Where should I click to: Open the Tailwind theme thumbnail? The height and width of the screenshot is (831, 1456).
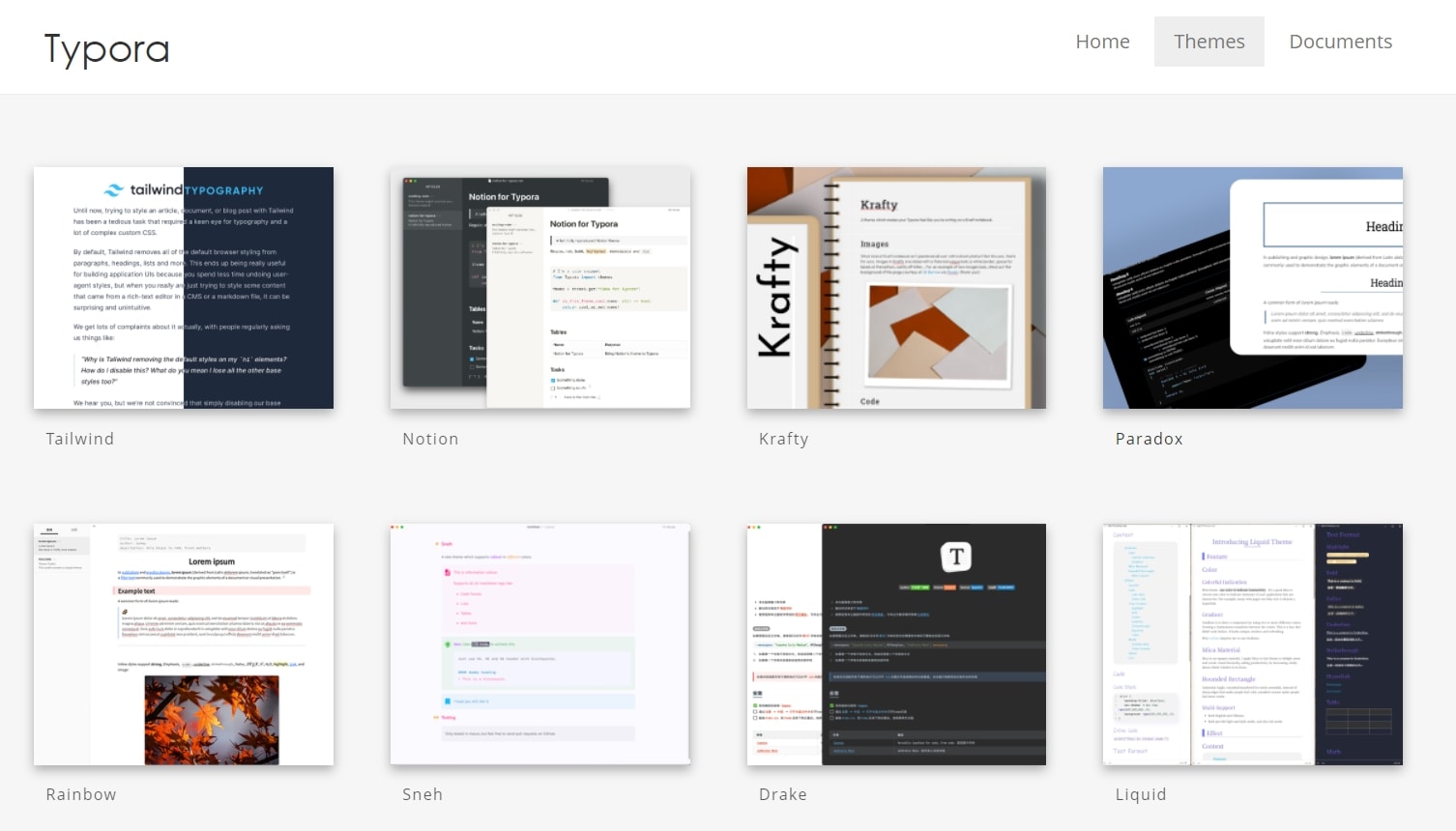click(184, 288)
